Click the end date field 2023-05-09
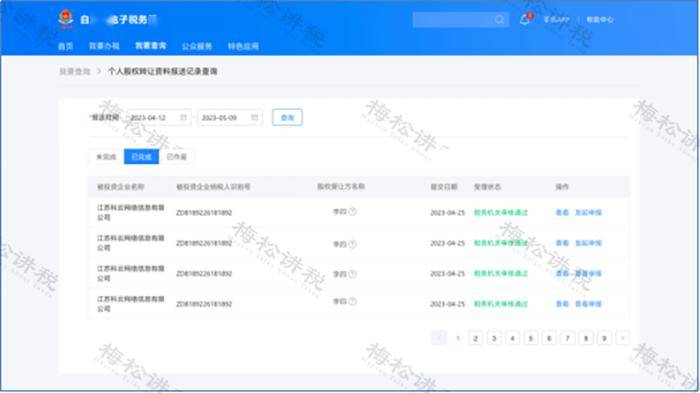700x393 pixels. pyautogui.click(x=229, y=117)
